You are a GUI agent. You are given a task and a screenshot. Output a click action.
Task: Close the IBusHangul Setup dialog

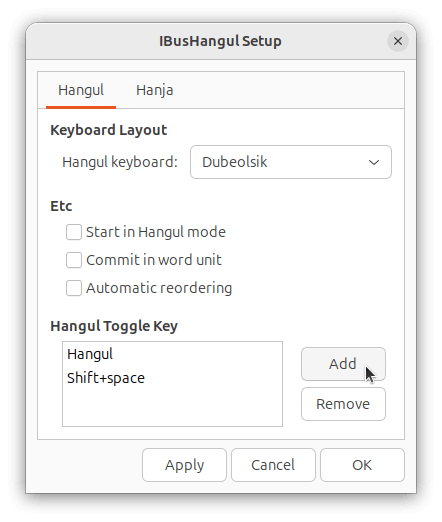398,41
